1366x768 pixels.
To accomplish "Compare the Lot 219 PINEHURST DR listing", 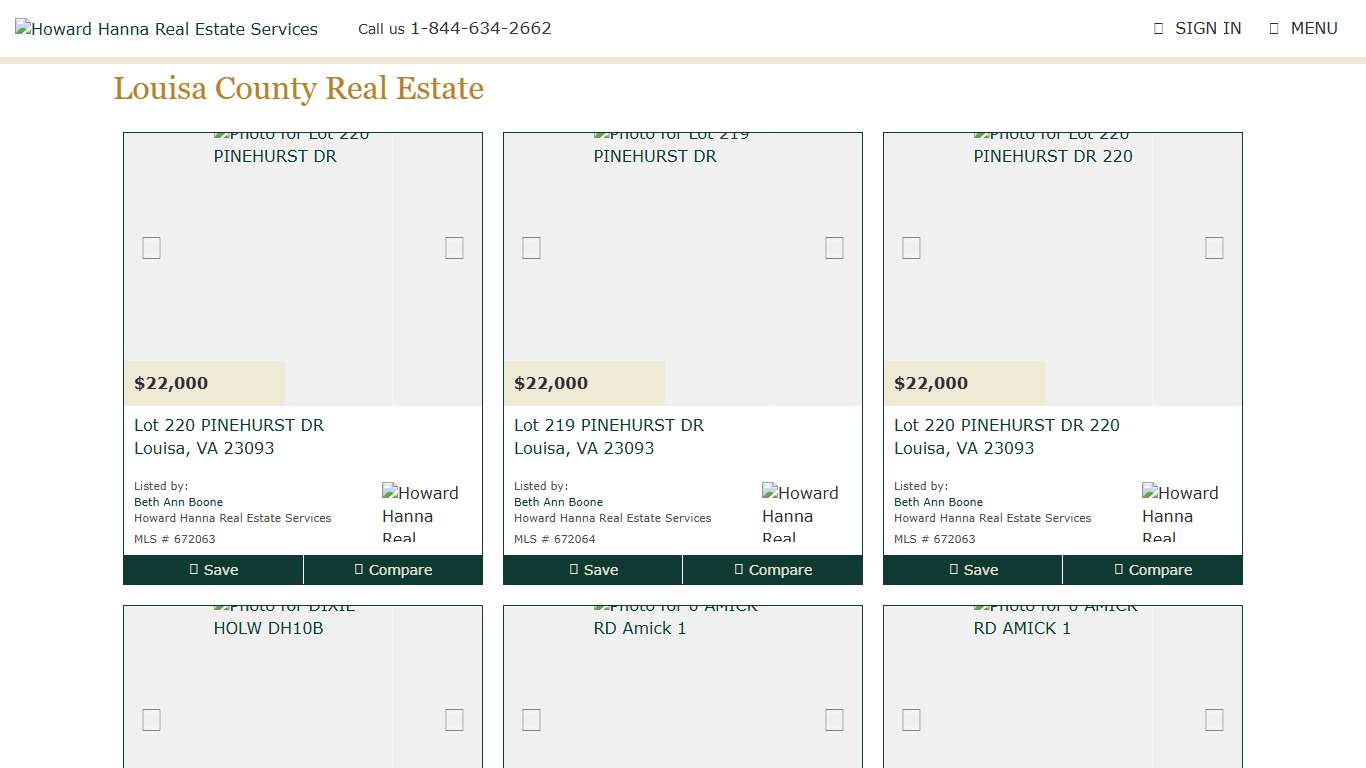I will tap(773, 570).
